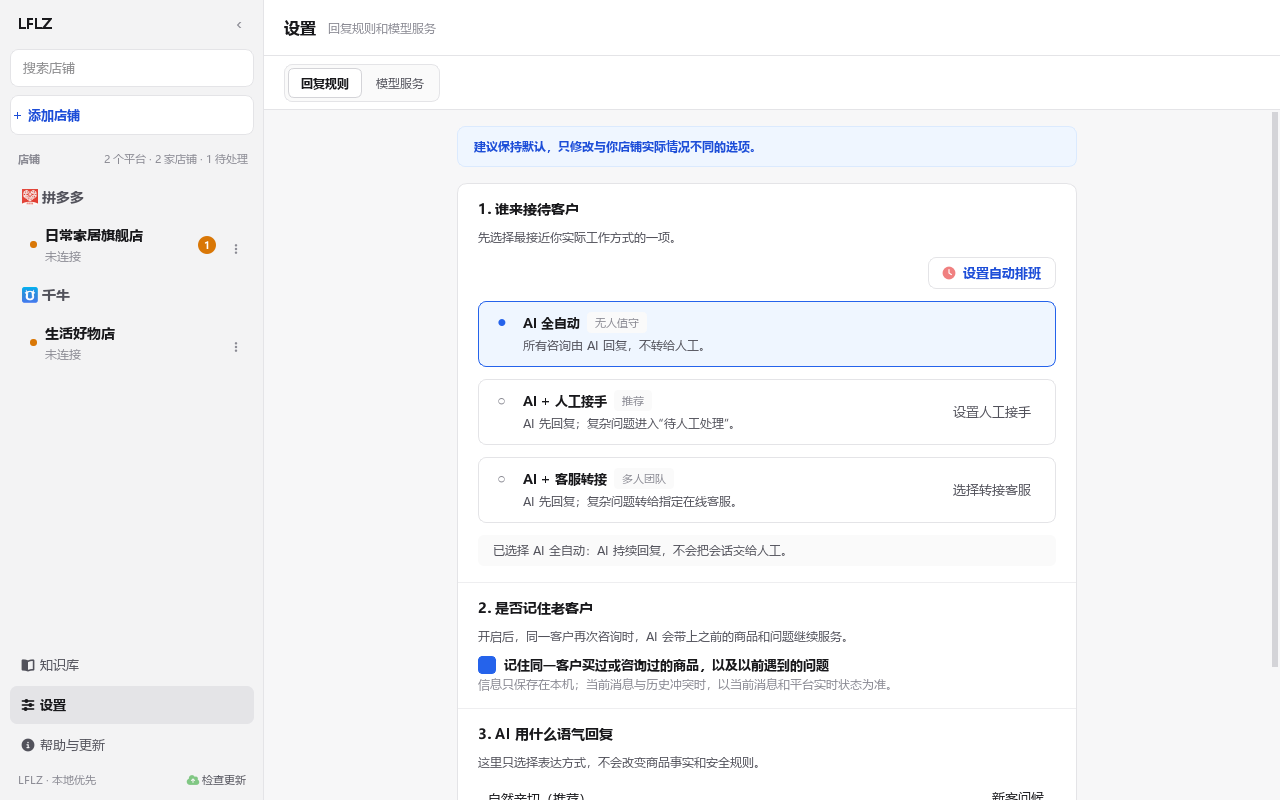Image resolution: width=1280 pixels, height=800 pixels.
Task: Click the 设置 sliders icon in sidebar
Action: click(28, 705)
